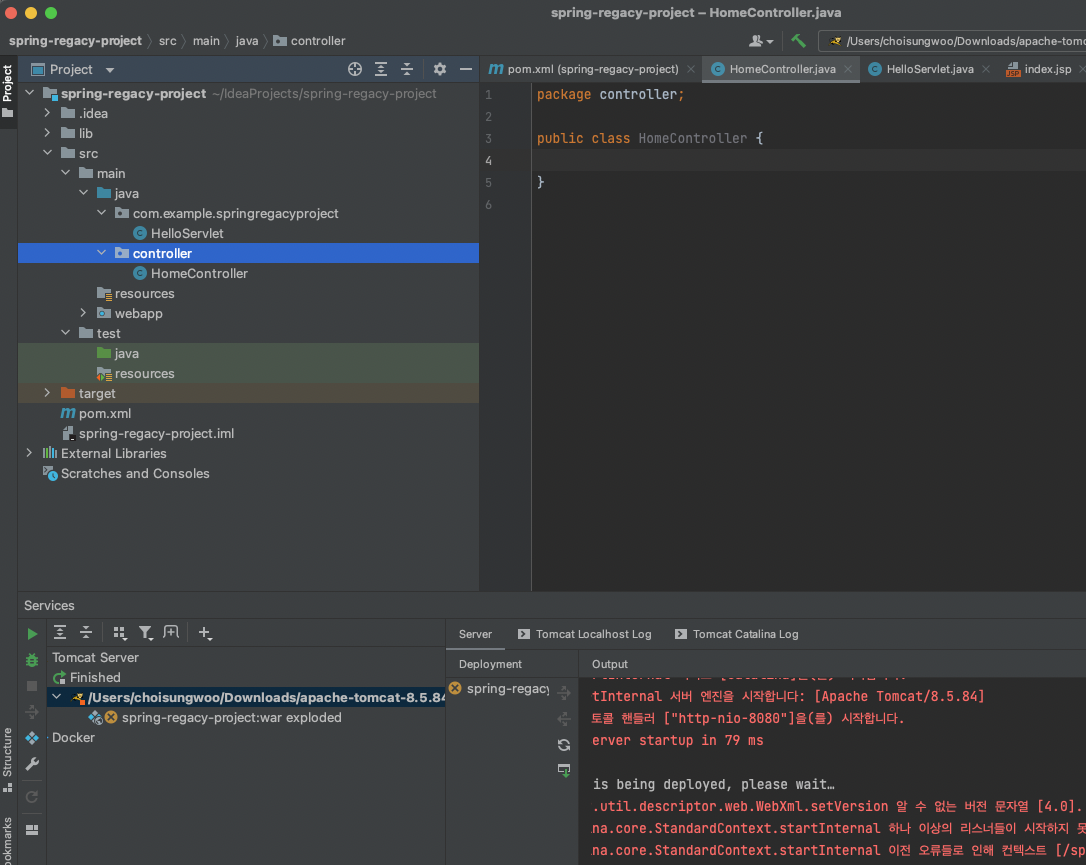Viewport: 1086px width, 865px height.
Task: Click Expand All icon in Project panel
Action: pyautogui.click(x=381, y=69)
